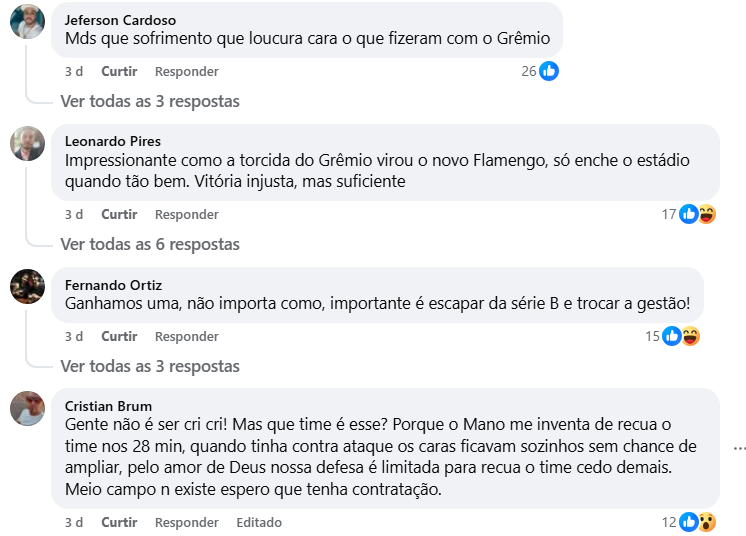Screen dimensions: 746x536
Task: Click the reaction icons on Cristian Brum's comment
Action: point(697,522)
